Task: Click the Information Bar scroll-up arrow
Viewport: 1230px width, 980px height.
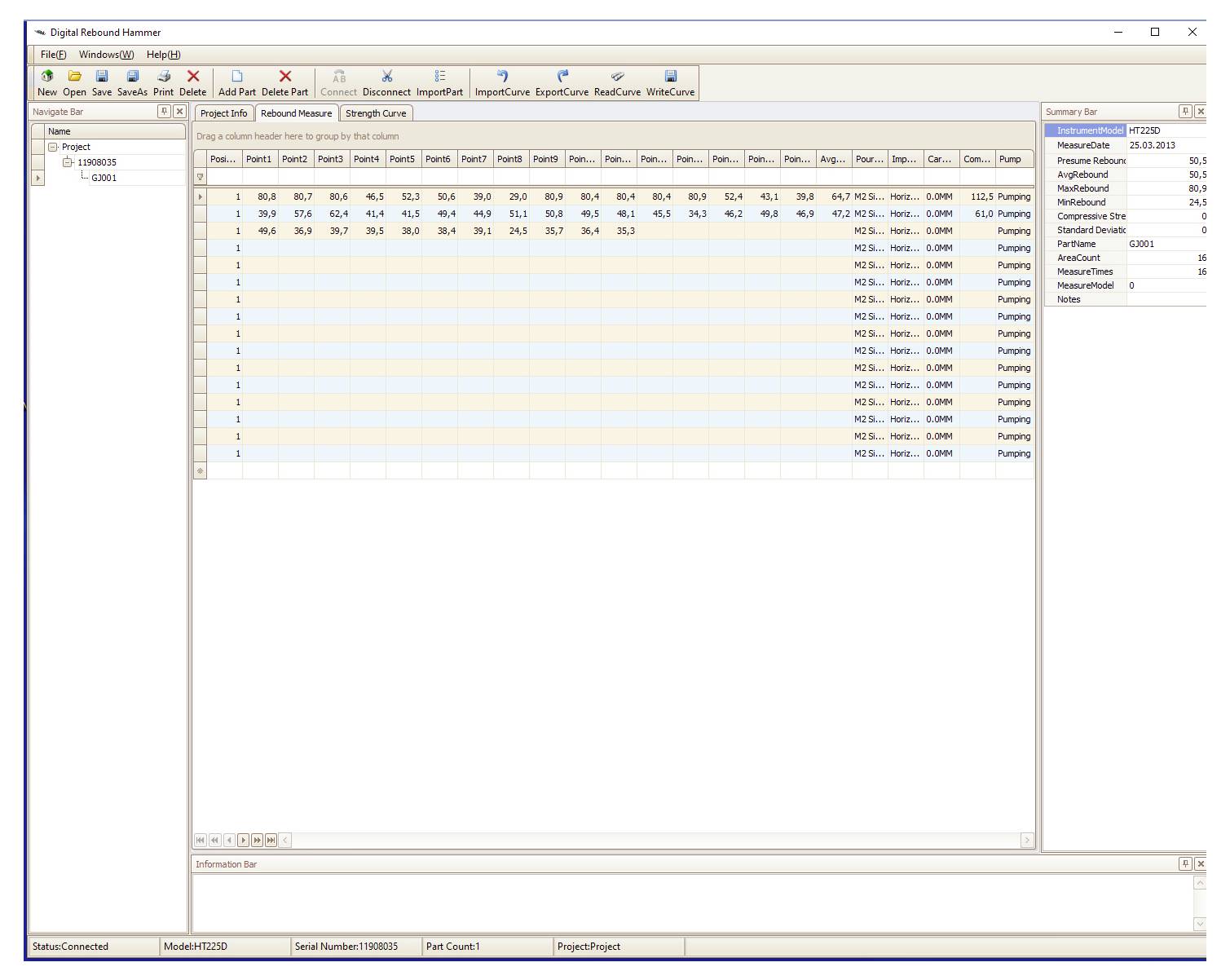Action: point(1199,883)
